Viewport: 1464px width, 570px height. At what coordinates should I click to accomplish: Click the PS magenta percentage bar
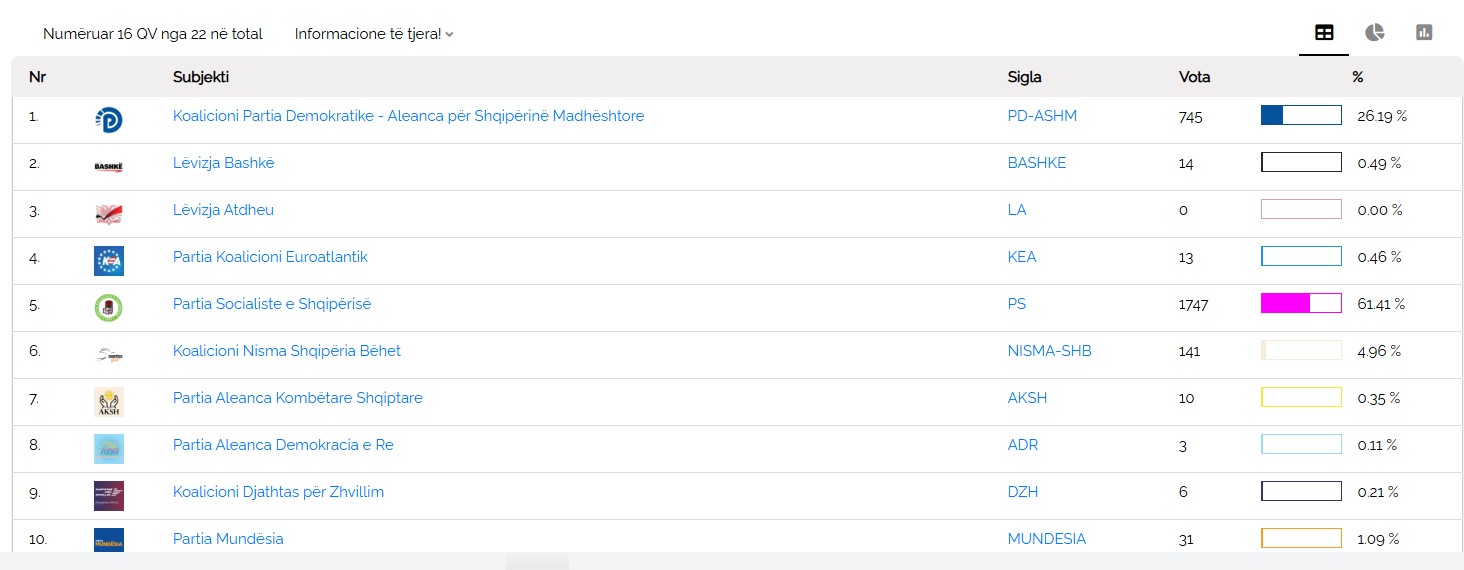(1301, 303)
